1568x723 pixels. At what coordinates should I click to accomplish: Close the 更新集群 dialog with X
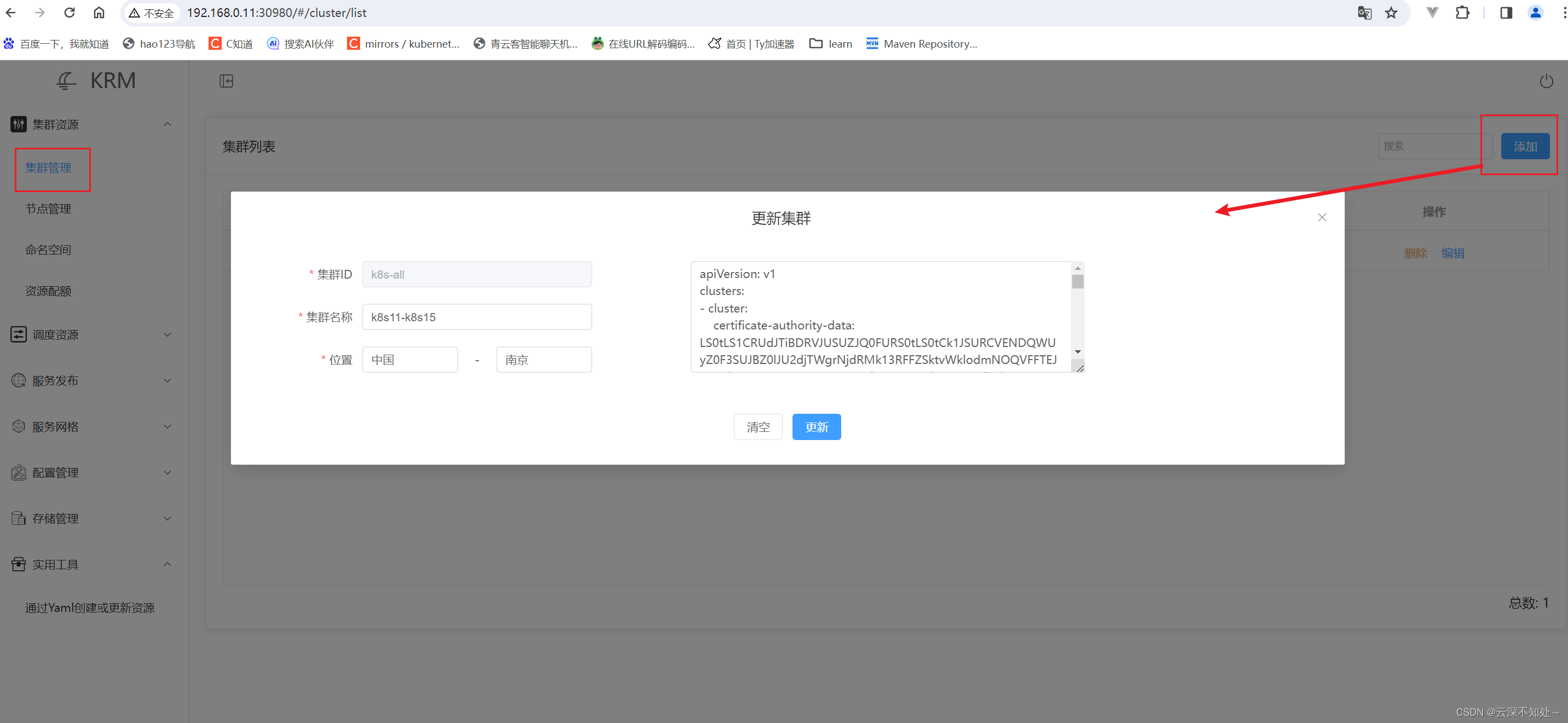1322,217
